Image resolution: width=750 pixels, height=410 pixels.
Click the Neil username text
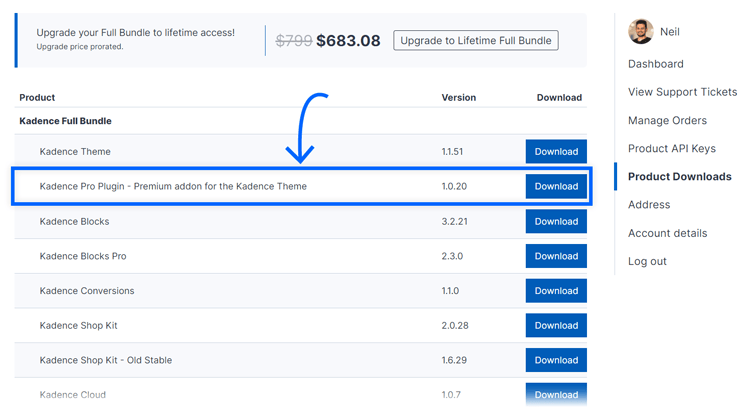pos(670,32)
